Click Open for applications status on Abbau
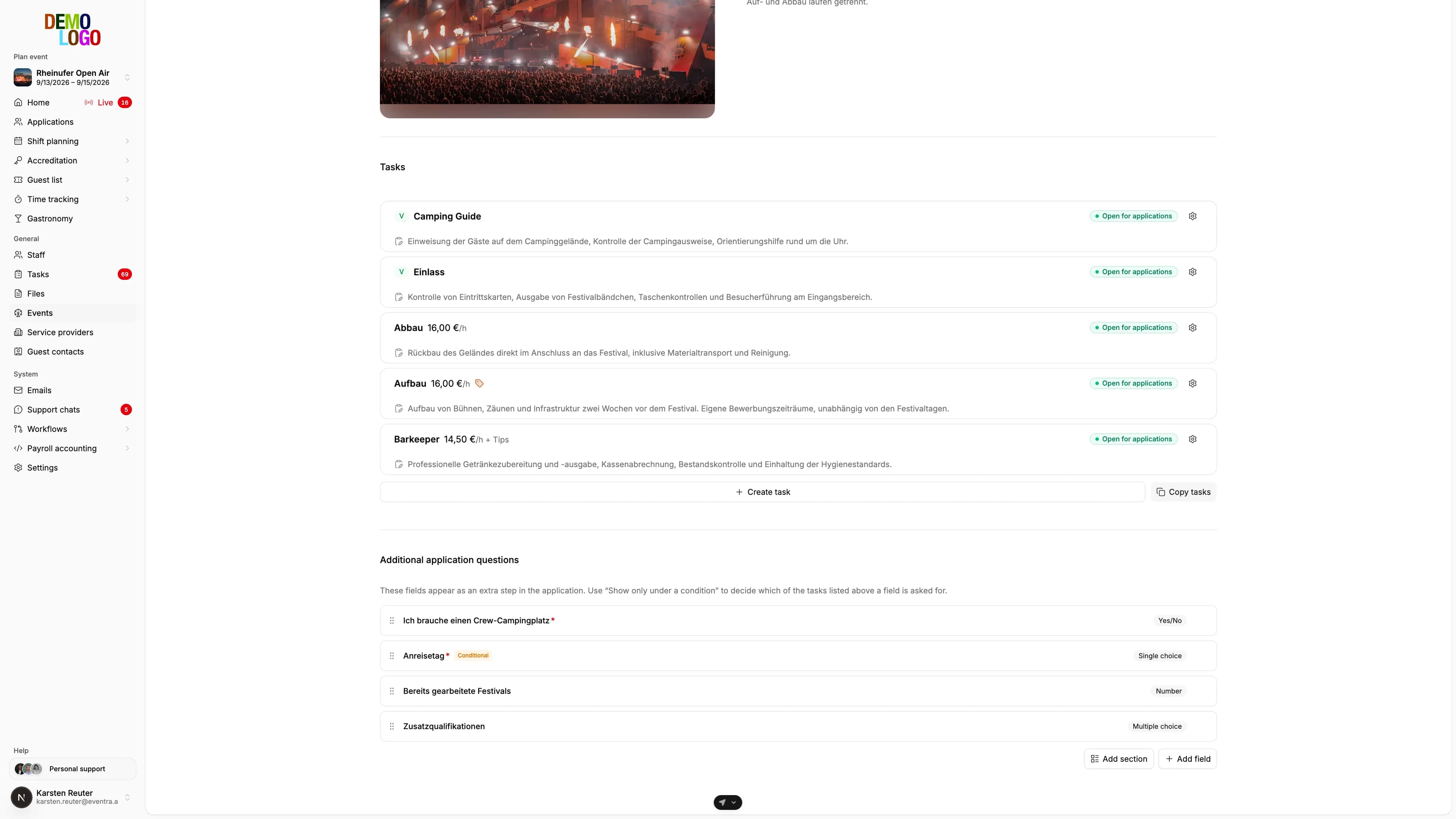 (x=1133, y=328)
